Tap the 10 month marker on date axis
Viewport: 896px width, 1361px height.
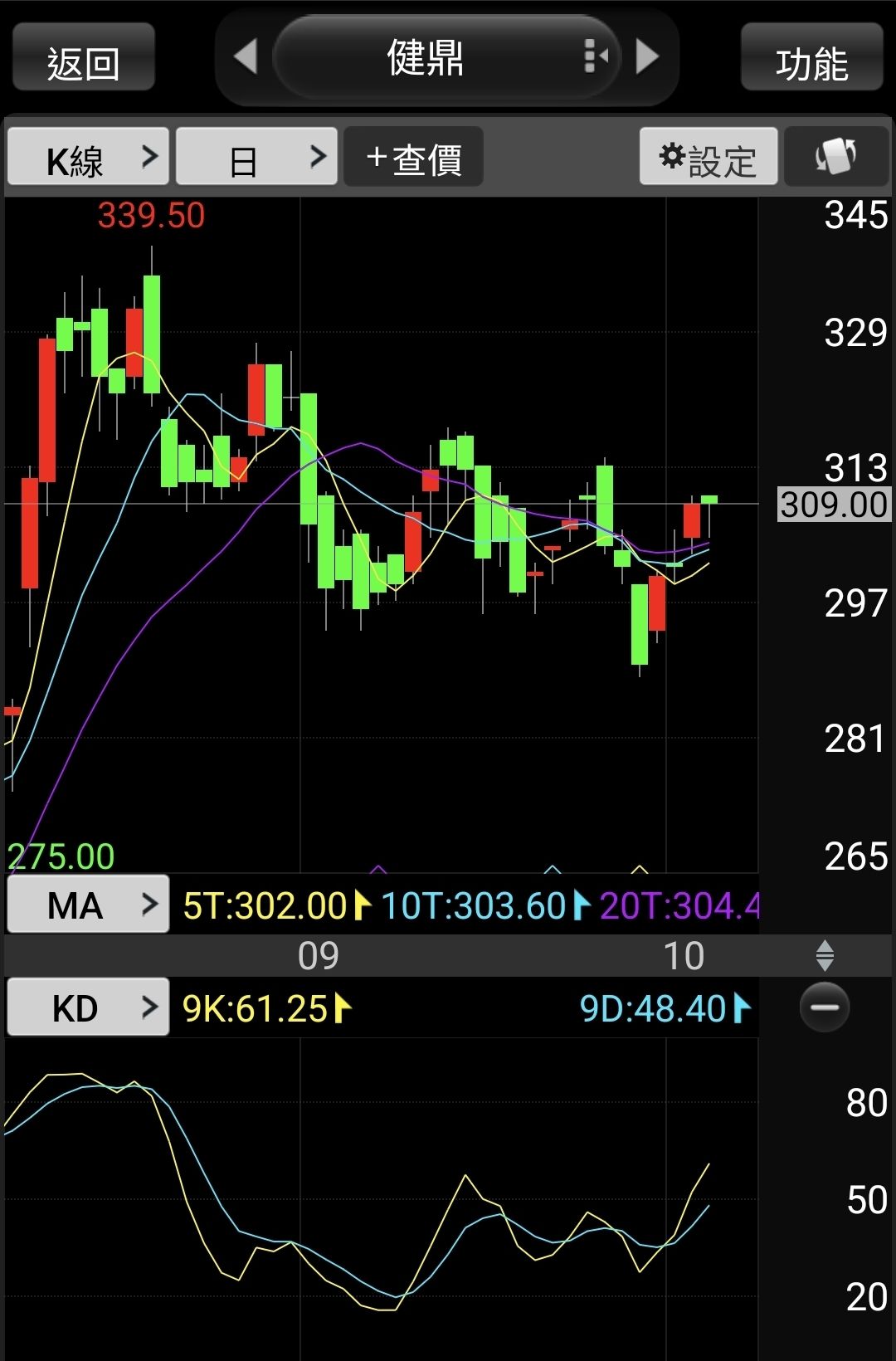684,956
